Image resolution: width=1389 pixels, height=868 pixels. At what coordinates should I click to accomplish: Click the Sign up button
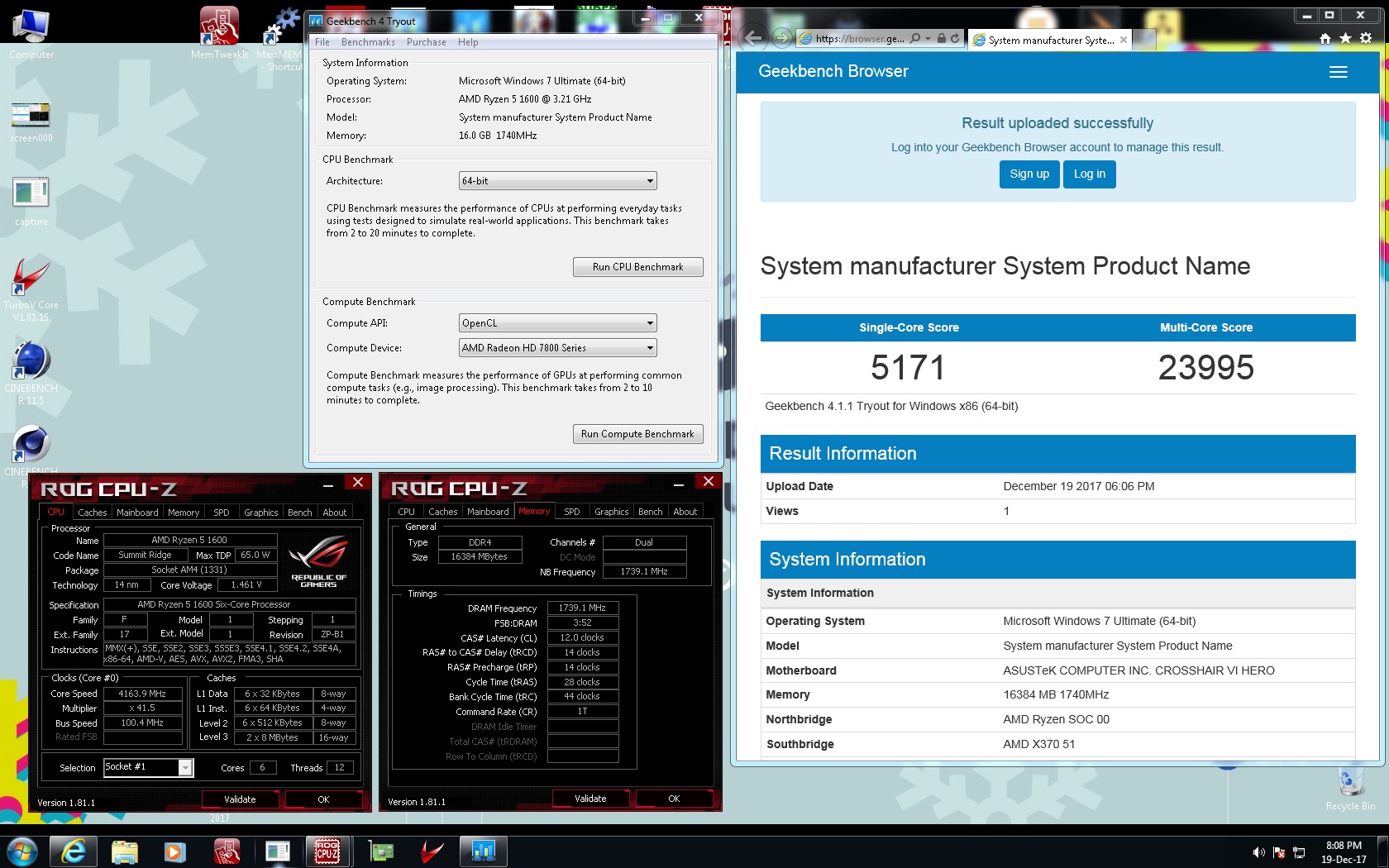pos(1029,174)
